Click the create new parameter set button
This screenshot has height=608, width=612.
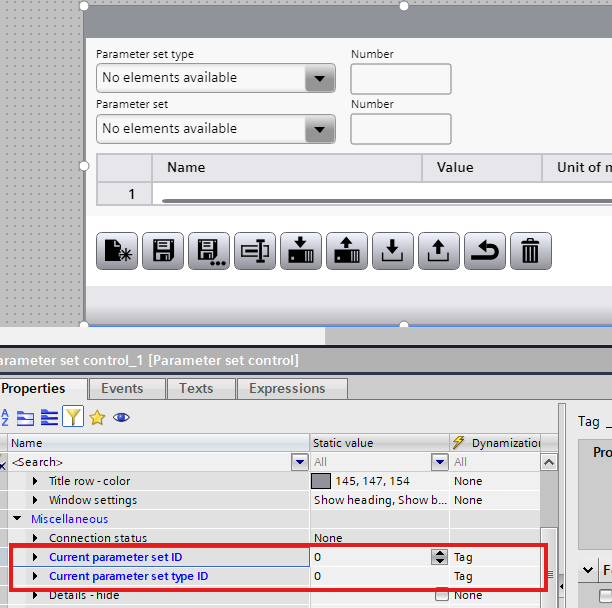point(117,251)
